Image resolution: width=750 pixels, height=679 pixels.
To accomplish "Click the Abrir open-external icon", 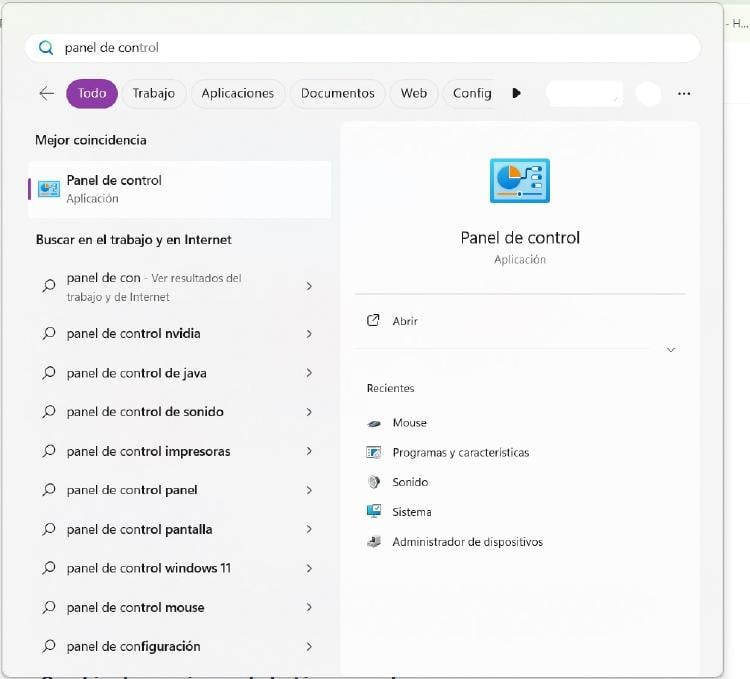I will (374, 321).
